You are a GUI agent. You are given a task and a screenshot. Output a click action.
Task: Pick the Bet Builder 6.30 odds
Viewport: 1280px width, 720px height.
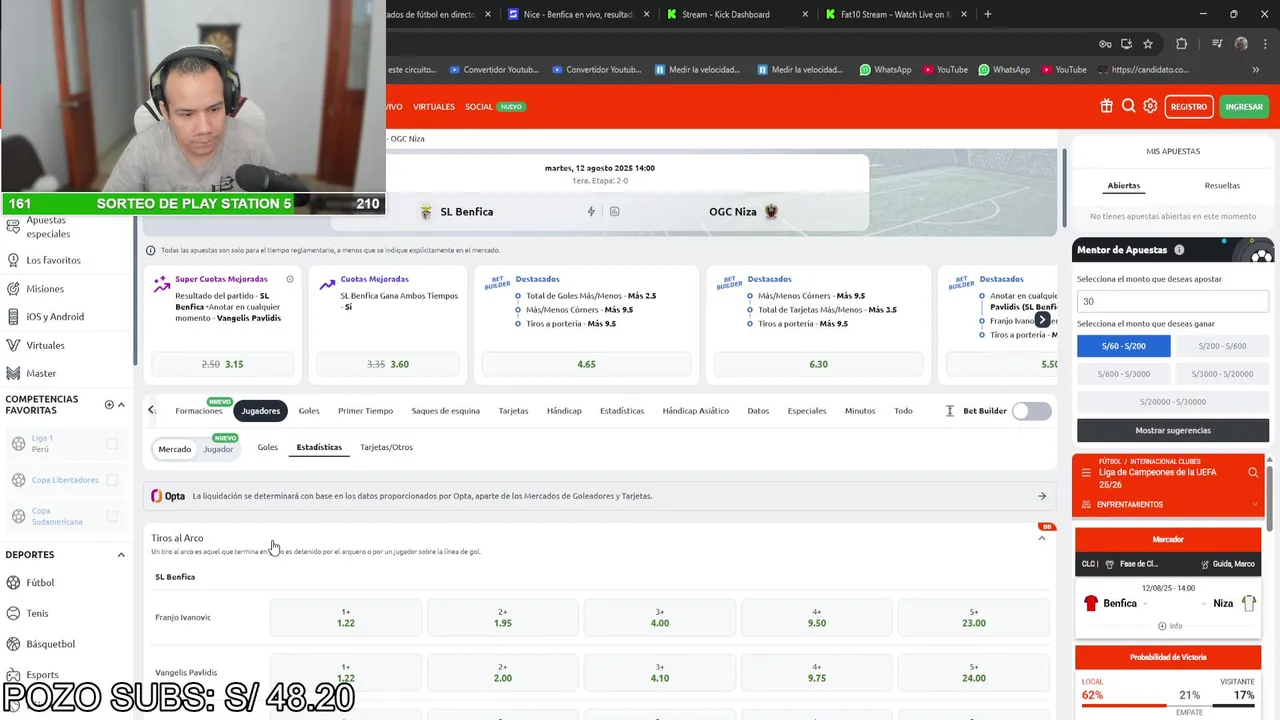[818, 364]
